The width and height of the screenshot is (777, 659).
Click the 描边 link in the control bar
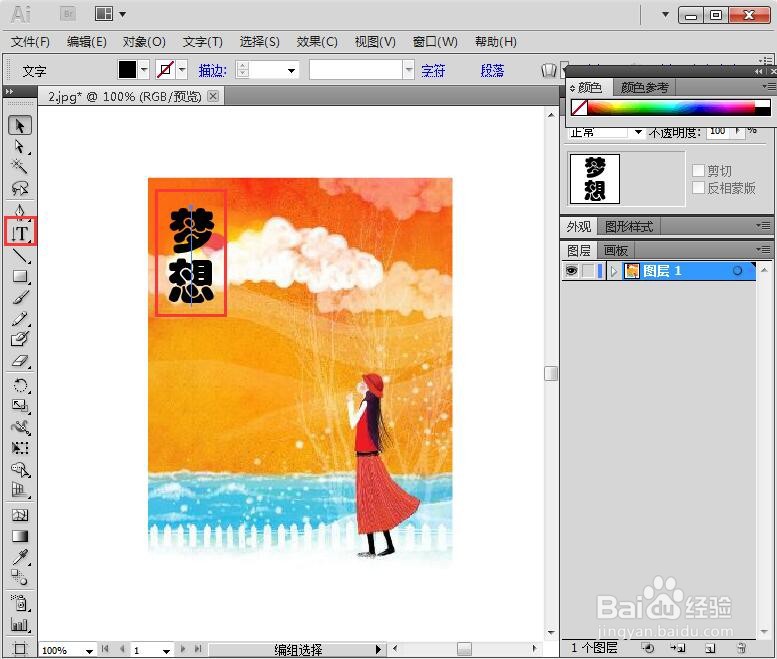click(212, 71)
